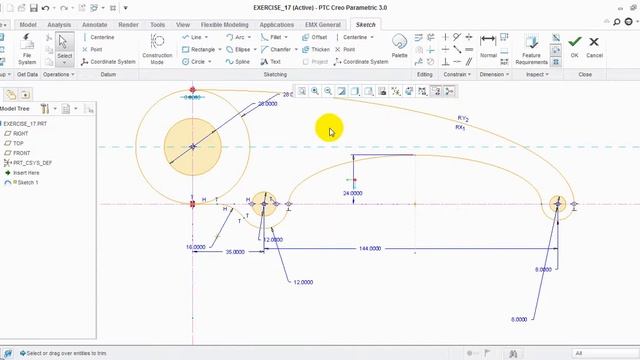Click Zoom In icon in graphics toolbar

pos(315,91)
